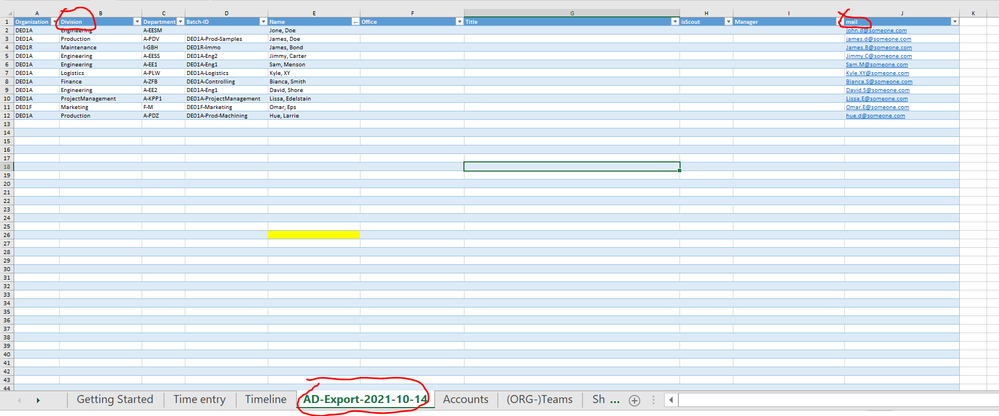Click the 'I-GBH' department cell
Image resolution: width=999 pixels, height=416 pixels.
point(163,47)
